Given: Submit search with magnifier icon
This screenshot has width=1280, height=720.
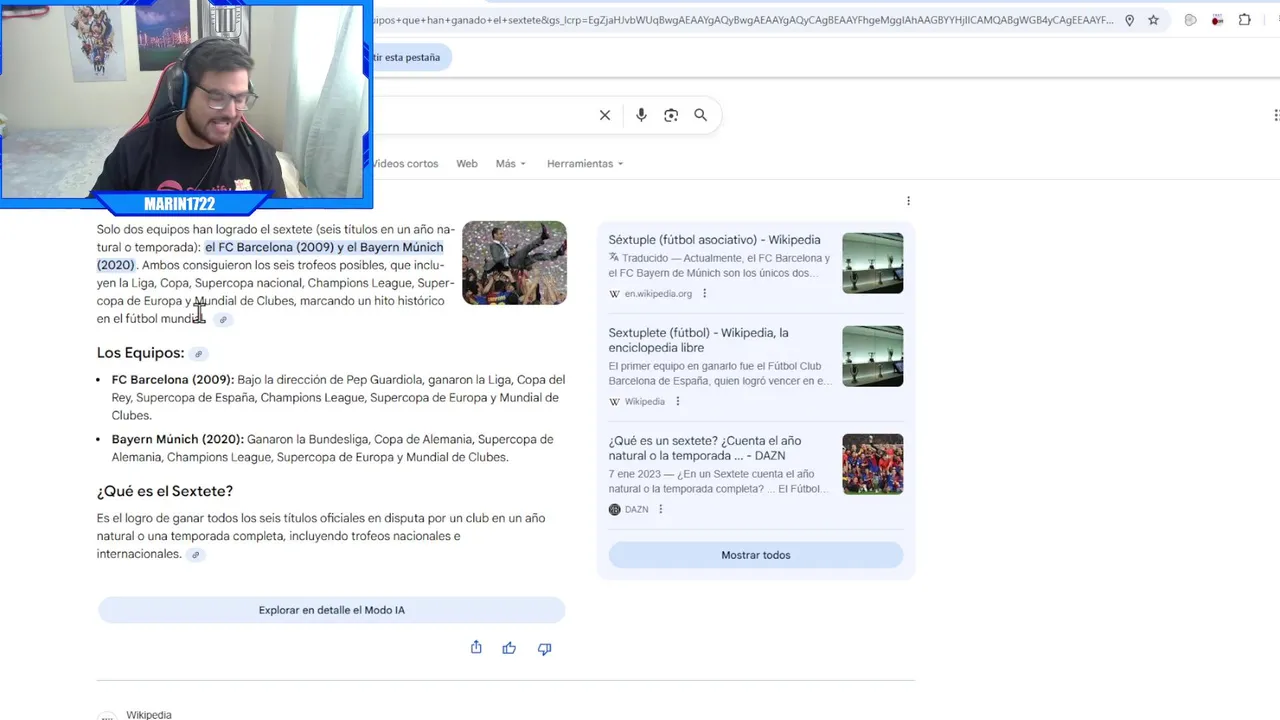Looking at the screenshot, I should click(701, 115).
